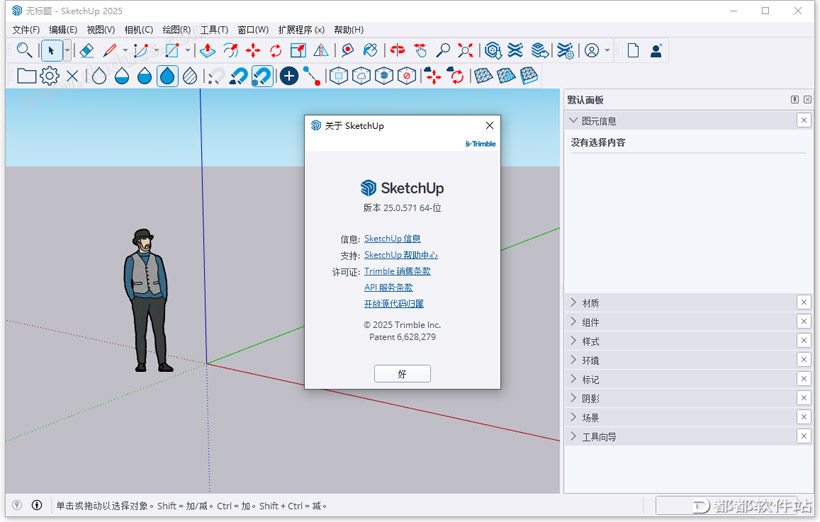
Task: Expand the 材质 panel
Action: [574, 302]
